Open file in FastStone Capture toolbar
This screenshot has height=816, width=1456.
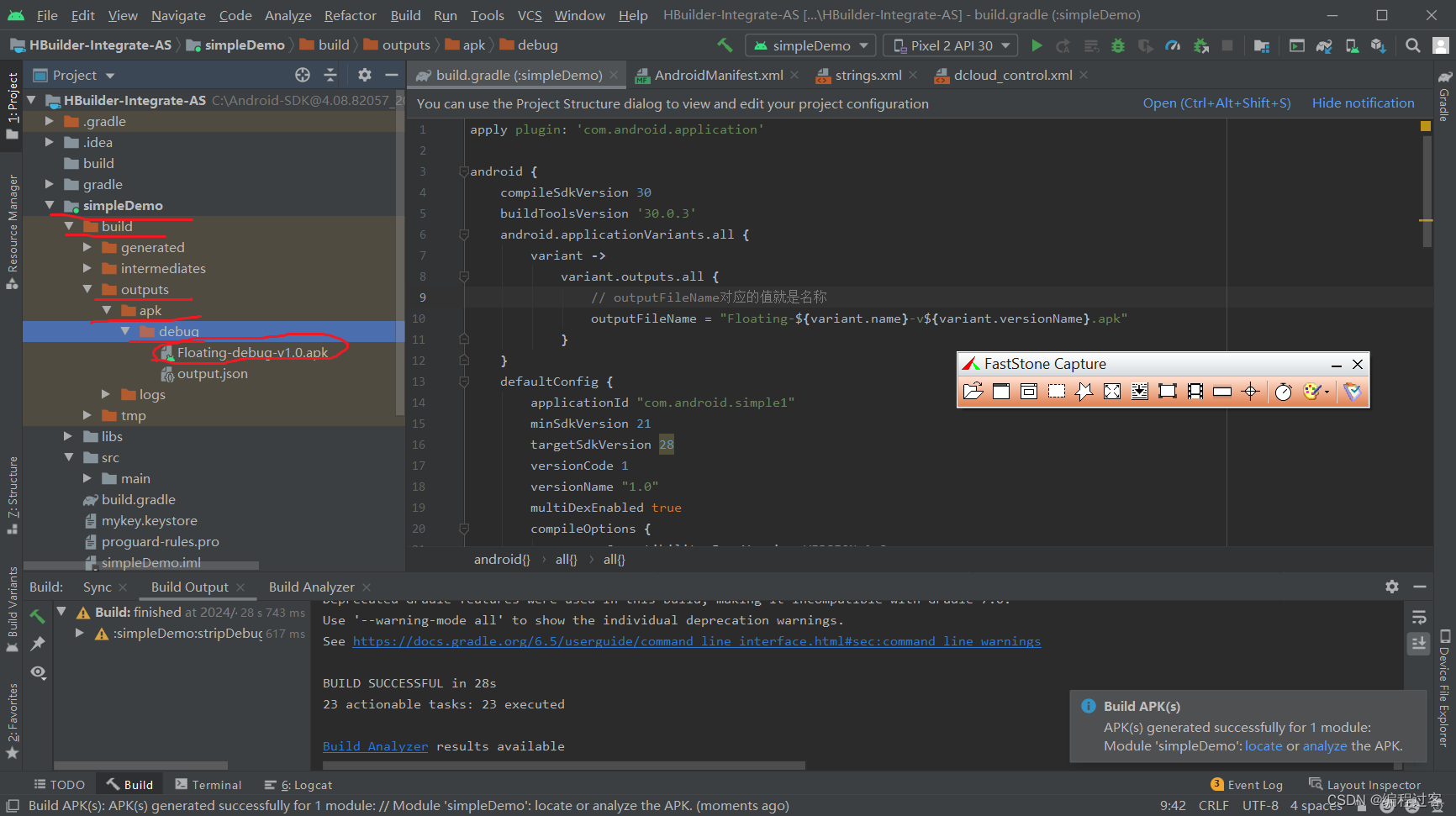pos(973,391)
